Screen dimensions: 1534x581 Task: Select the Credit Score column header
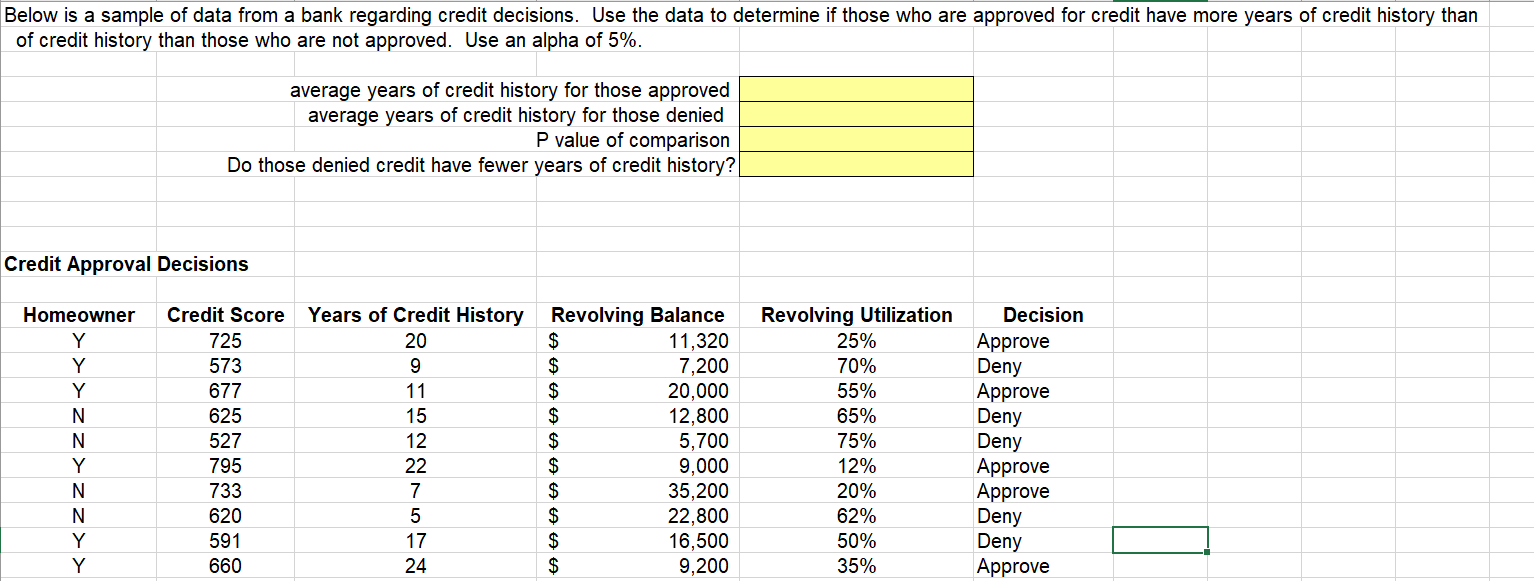pyautogui.click(x=226, y=315)
